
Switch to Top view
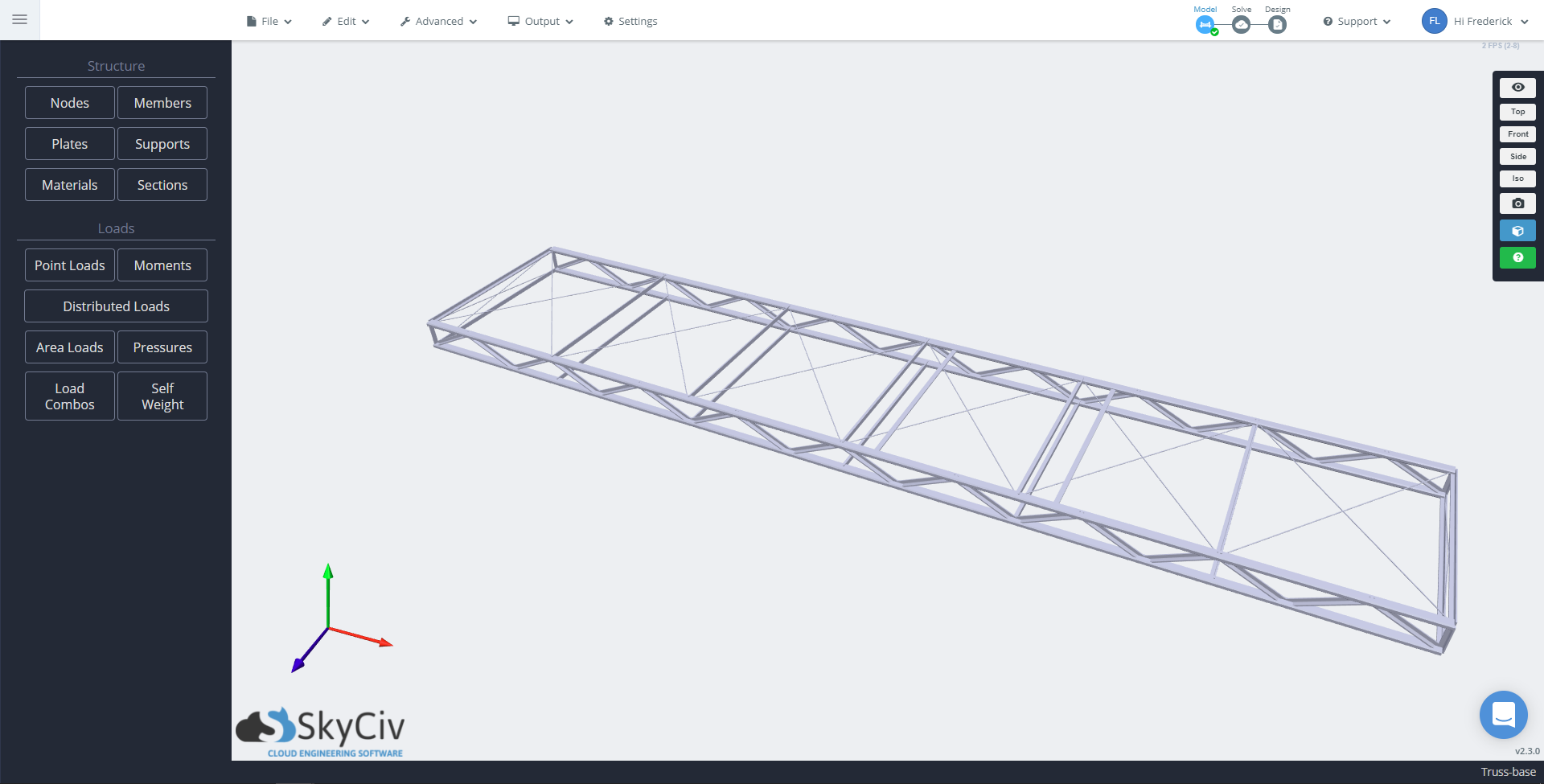pyautogui.click(x=1517, y=112)
